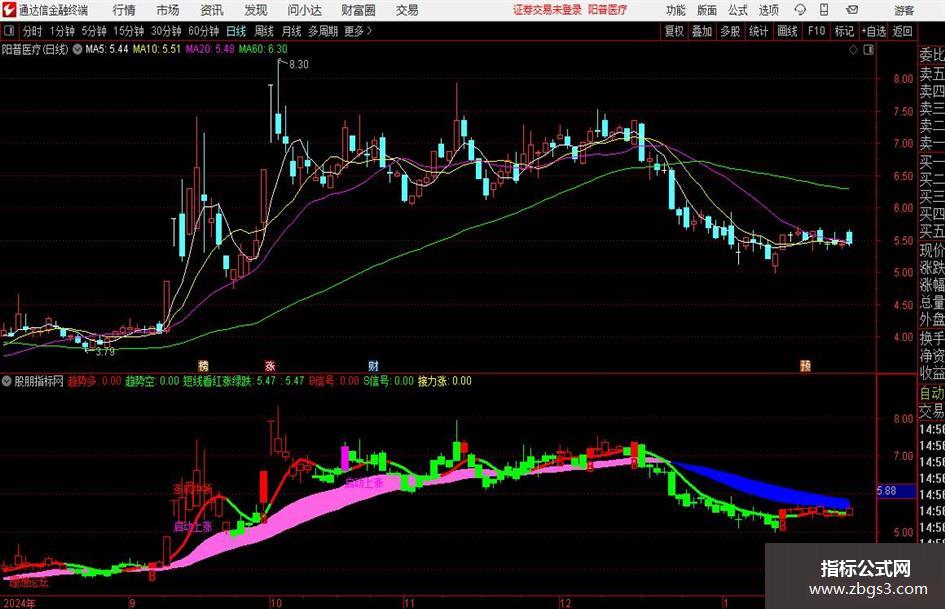Open the envelope message icon

[x=852, y=10]
